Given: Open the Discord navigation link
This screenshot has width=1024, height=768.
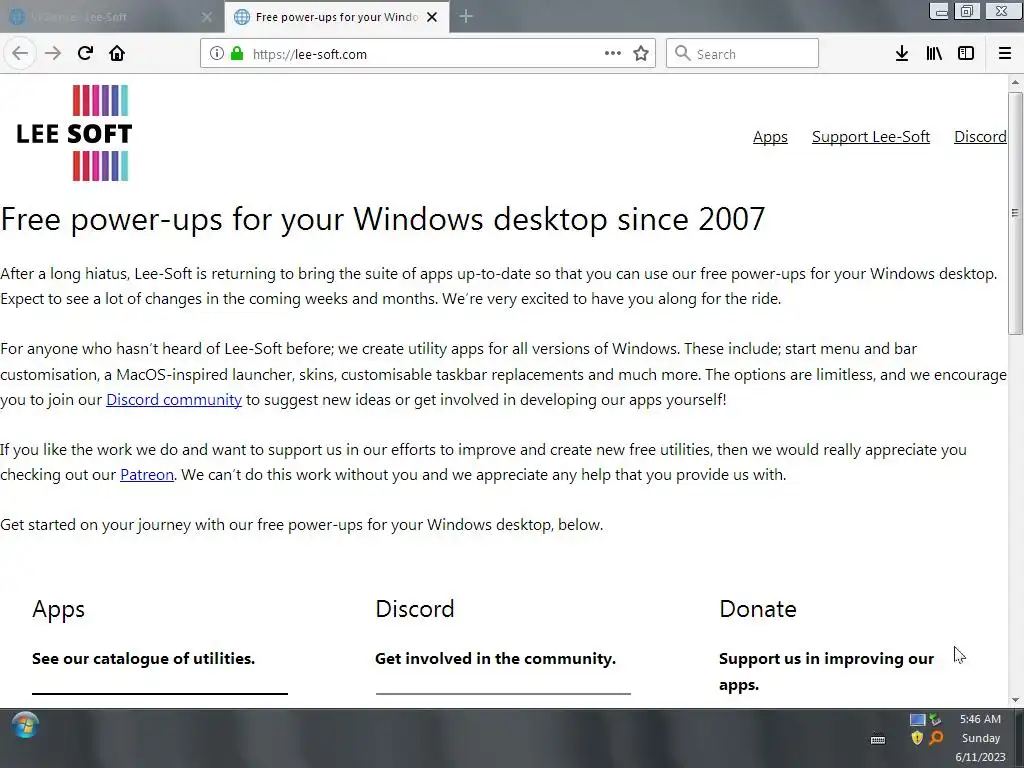Looking at the screenshot, I should click(980, 136).
